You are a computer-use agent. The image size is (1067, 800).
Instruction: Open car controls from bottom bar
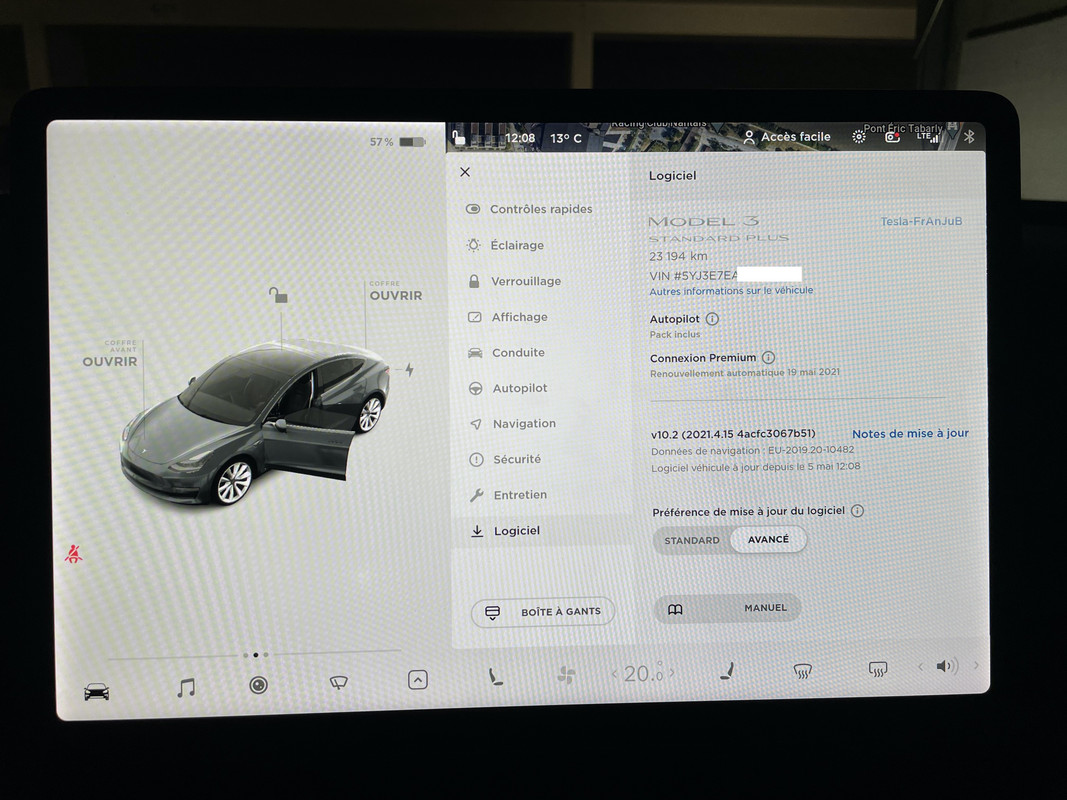tap(96, 692)
